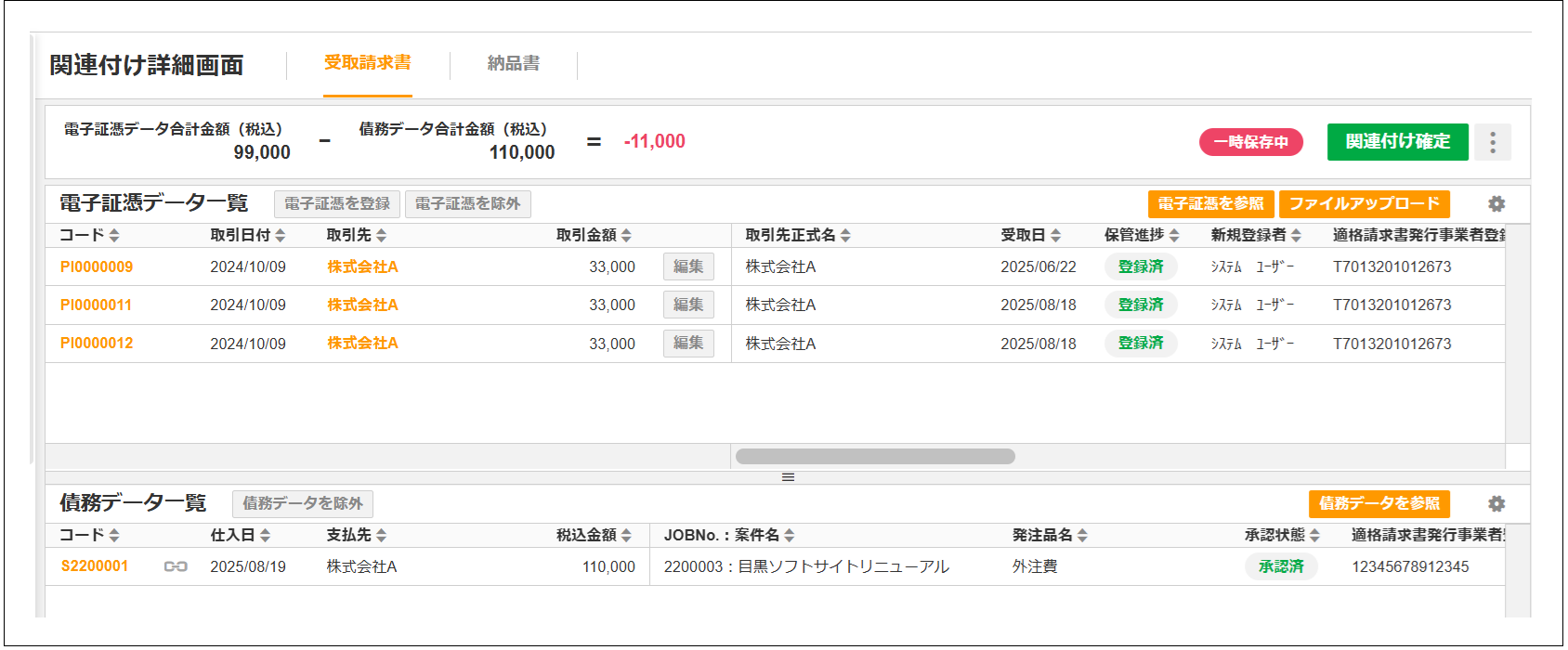The width and height of the screenshot is (1568, 650).
Task: Click the ファイルアップロード button
Action: [1364, 204]
